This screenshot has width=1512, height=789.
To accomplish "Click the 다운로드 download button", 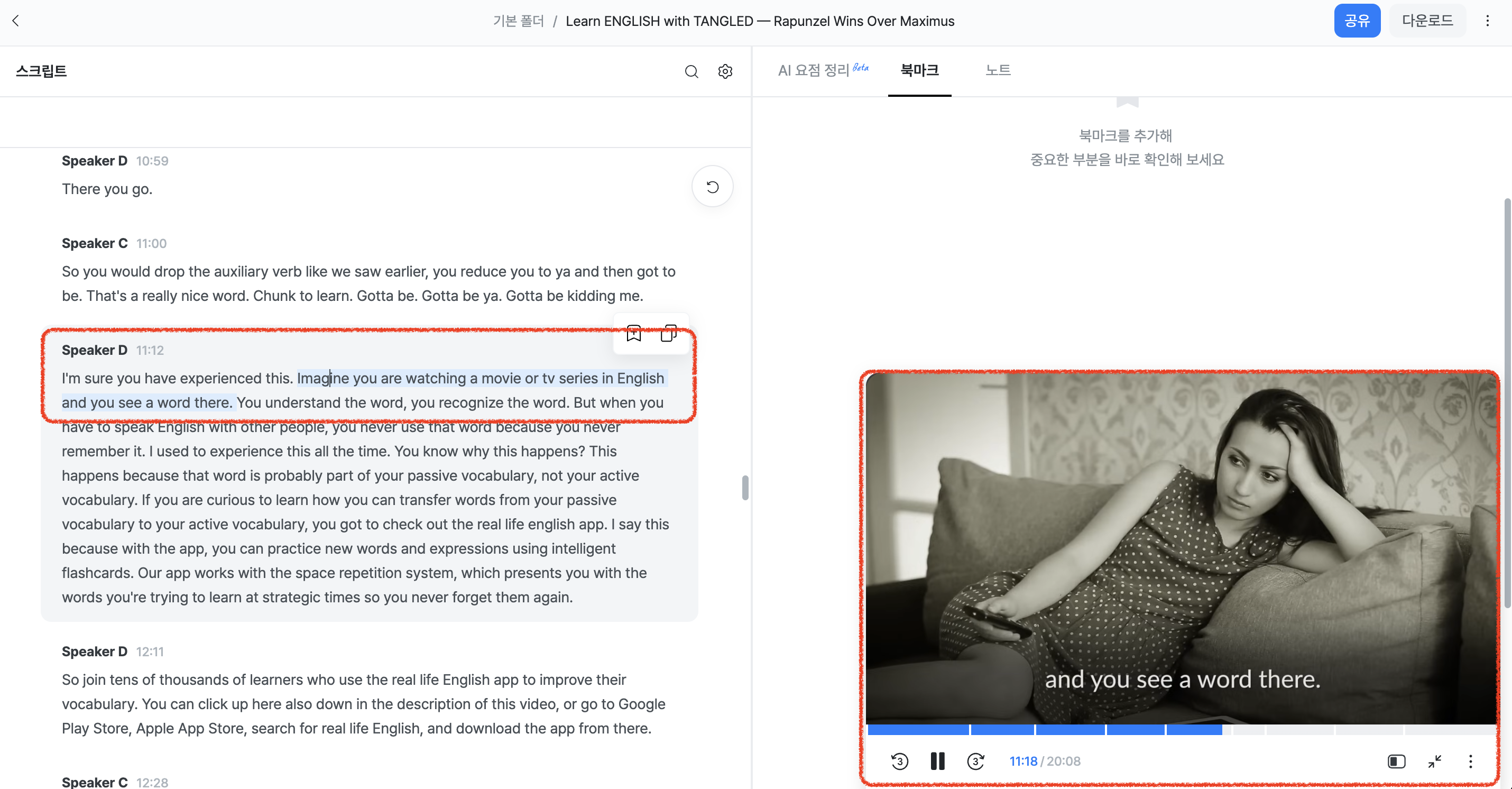I will [x=1427, y=21].
